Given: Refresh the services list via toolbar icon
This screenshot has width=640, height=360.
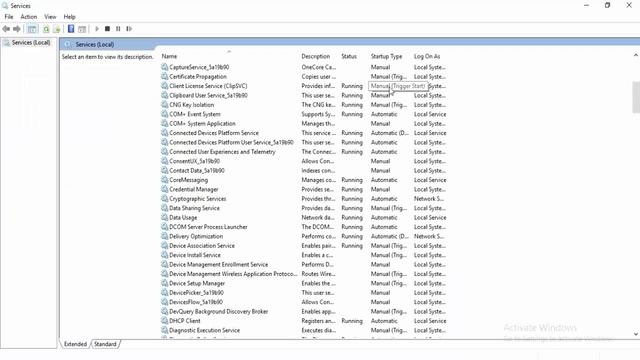Looking at the screenshot, I should [x=46, y=29].
